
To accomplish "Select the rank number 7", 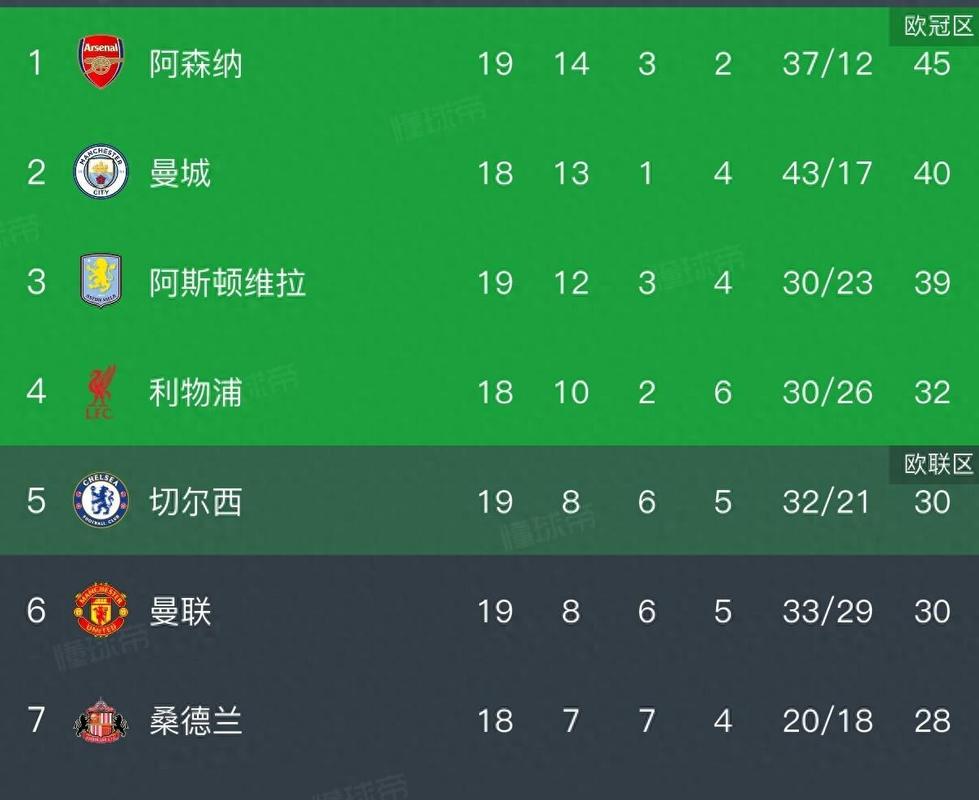I will pyautogui.click(x=36, y=720).
